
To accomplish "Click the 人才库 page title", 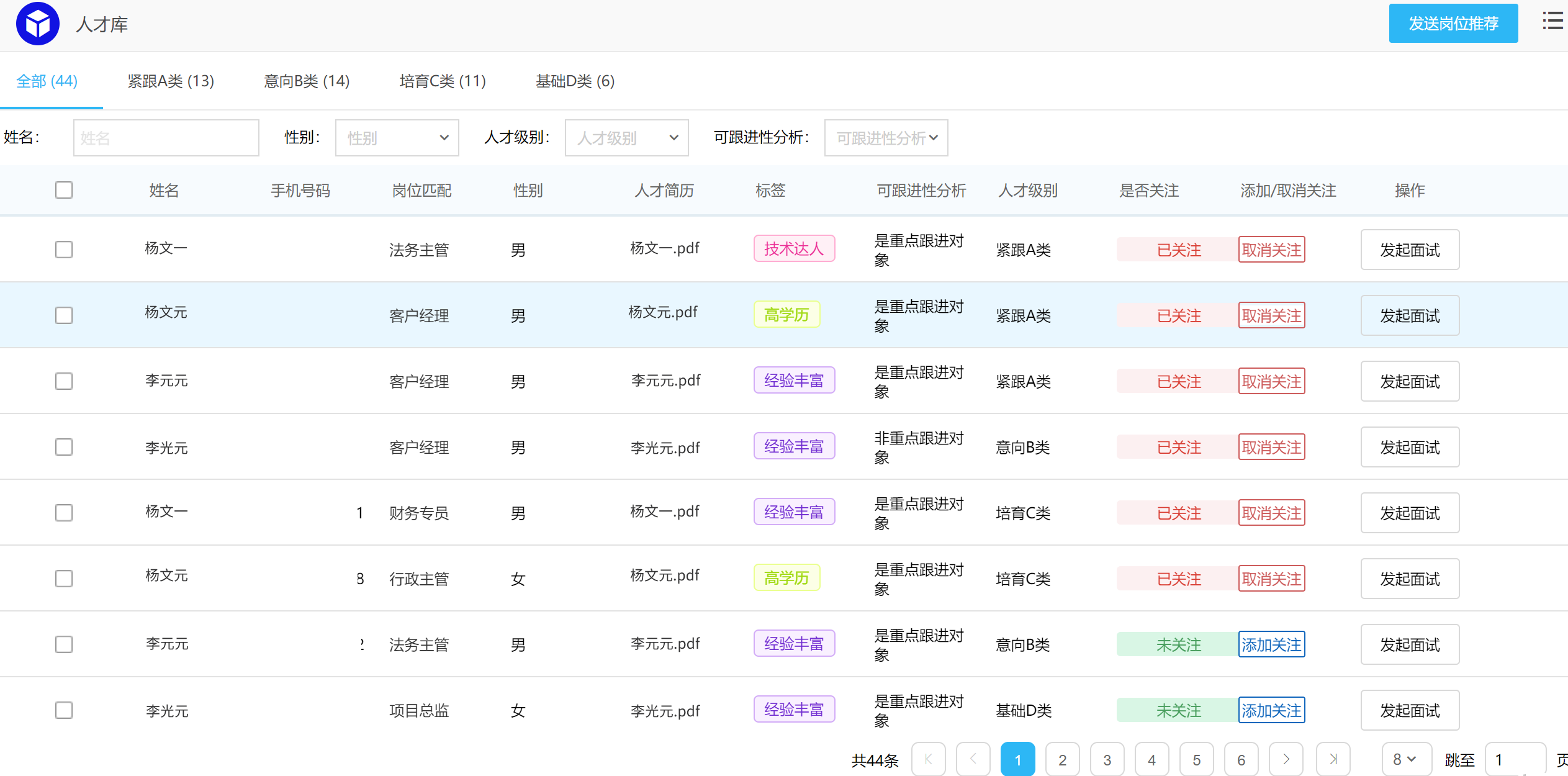I will [102, 24].
